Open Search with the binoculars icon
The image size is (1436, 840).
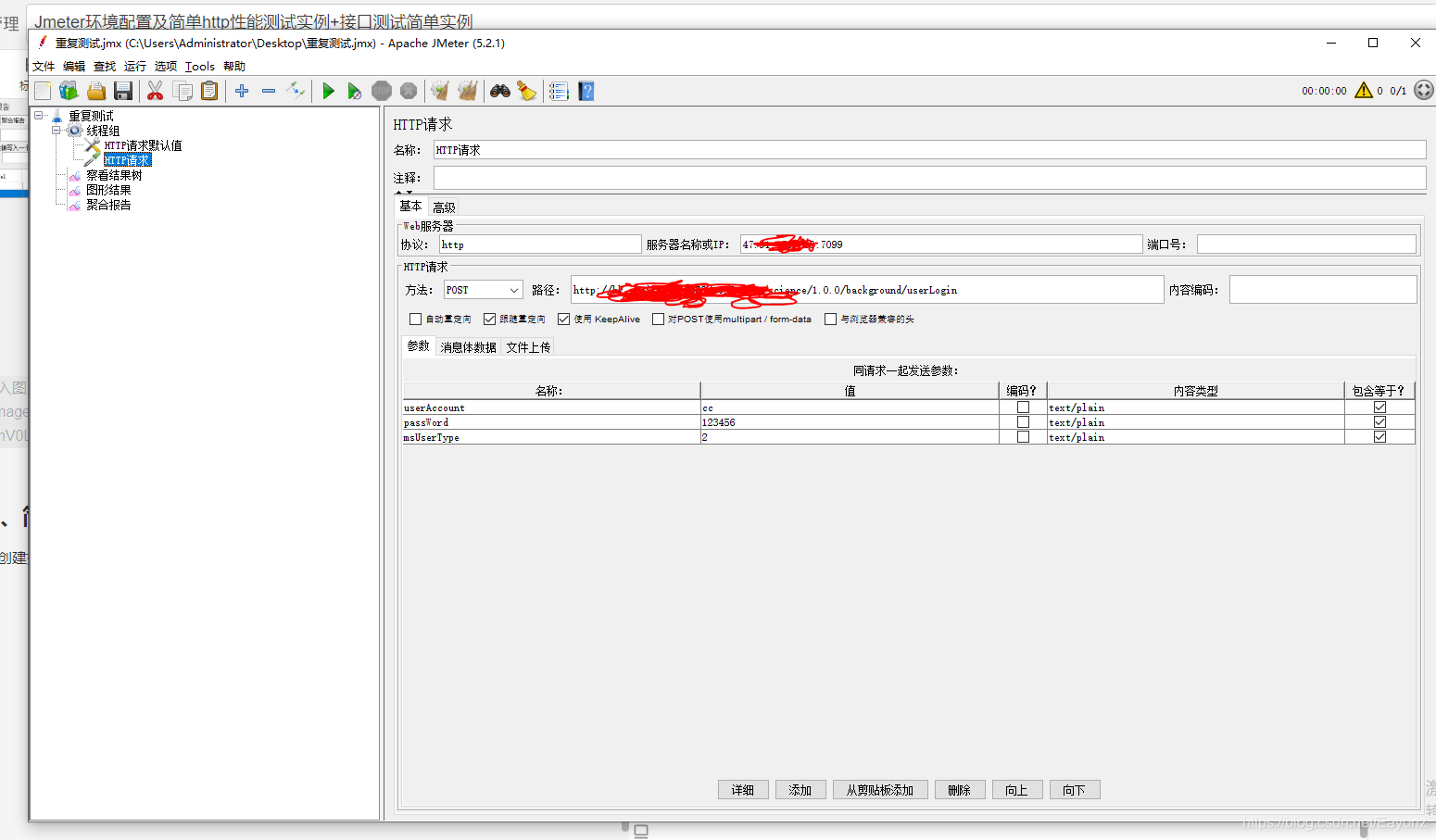point(500,91)
